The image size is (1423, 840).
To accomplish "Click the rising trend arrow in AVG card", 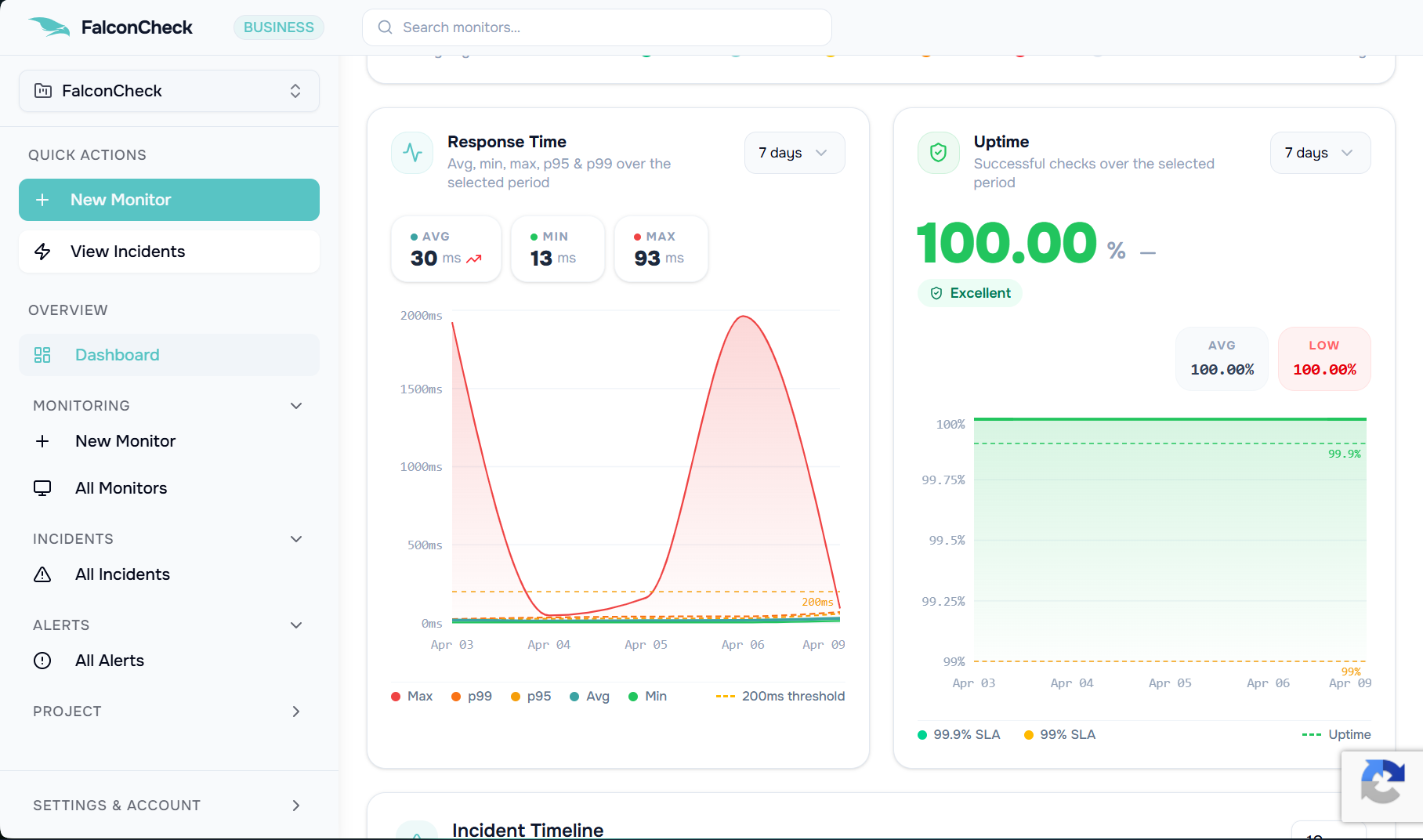I will click(x=474, y=259).
